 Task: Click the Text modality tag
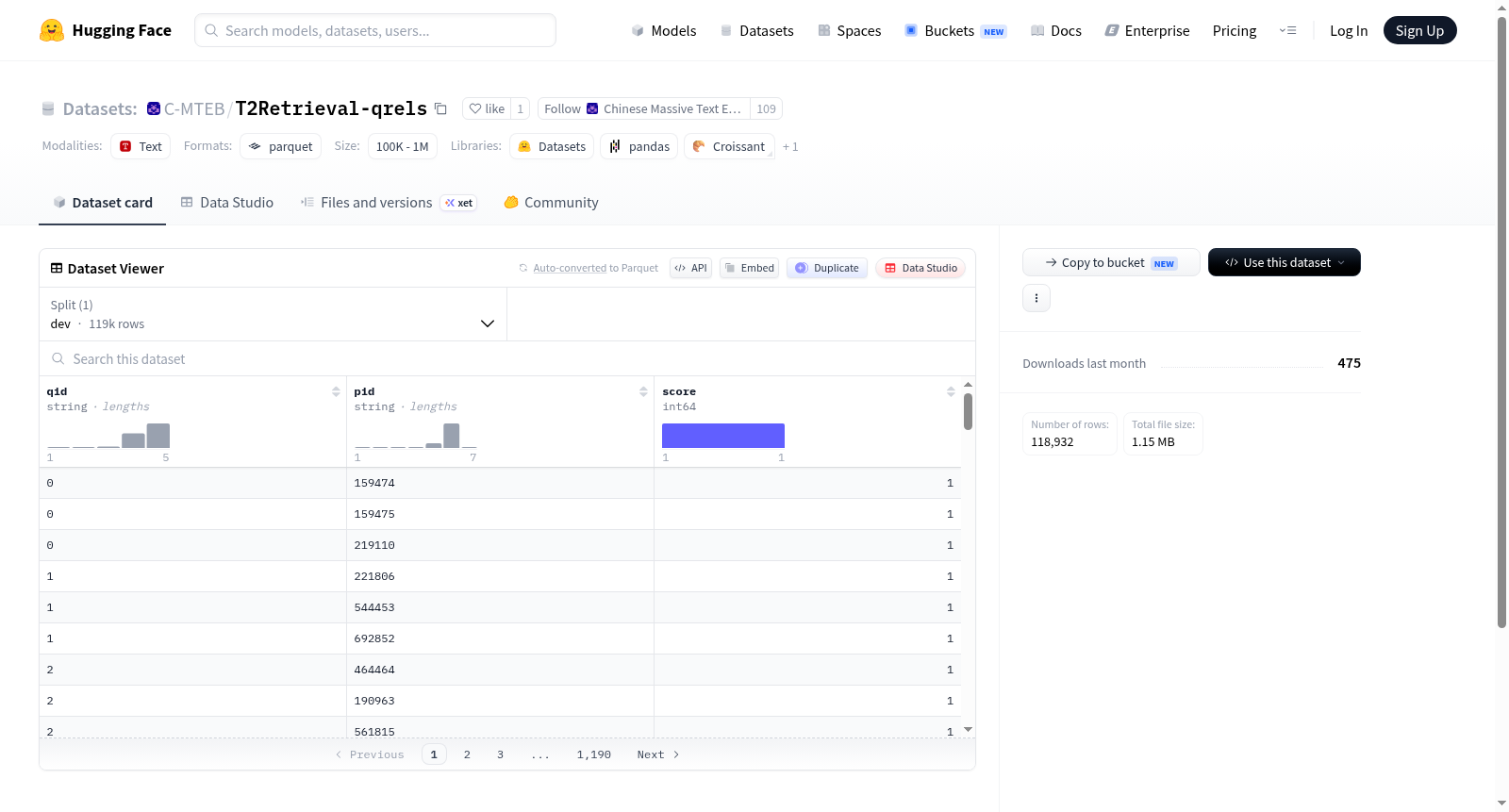click(141, 146)
